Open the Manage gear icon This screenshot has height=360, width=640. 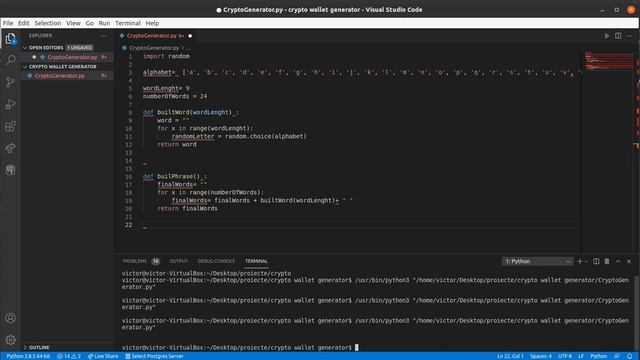point(11,340)
